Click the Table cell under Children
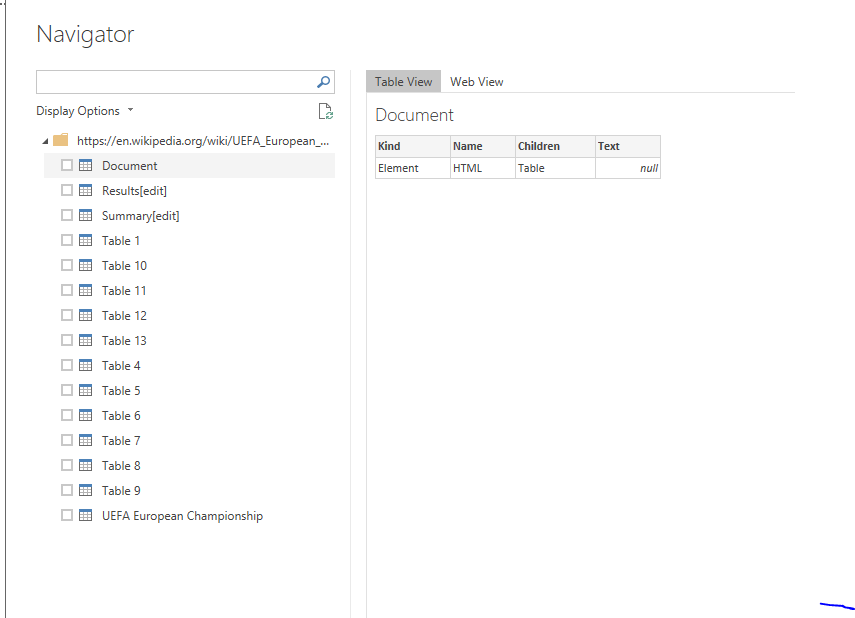The width and height of the screenshot is (855, 618). 555,168
